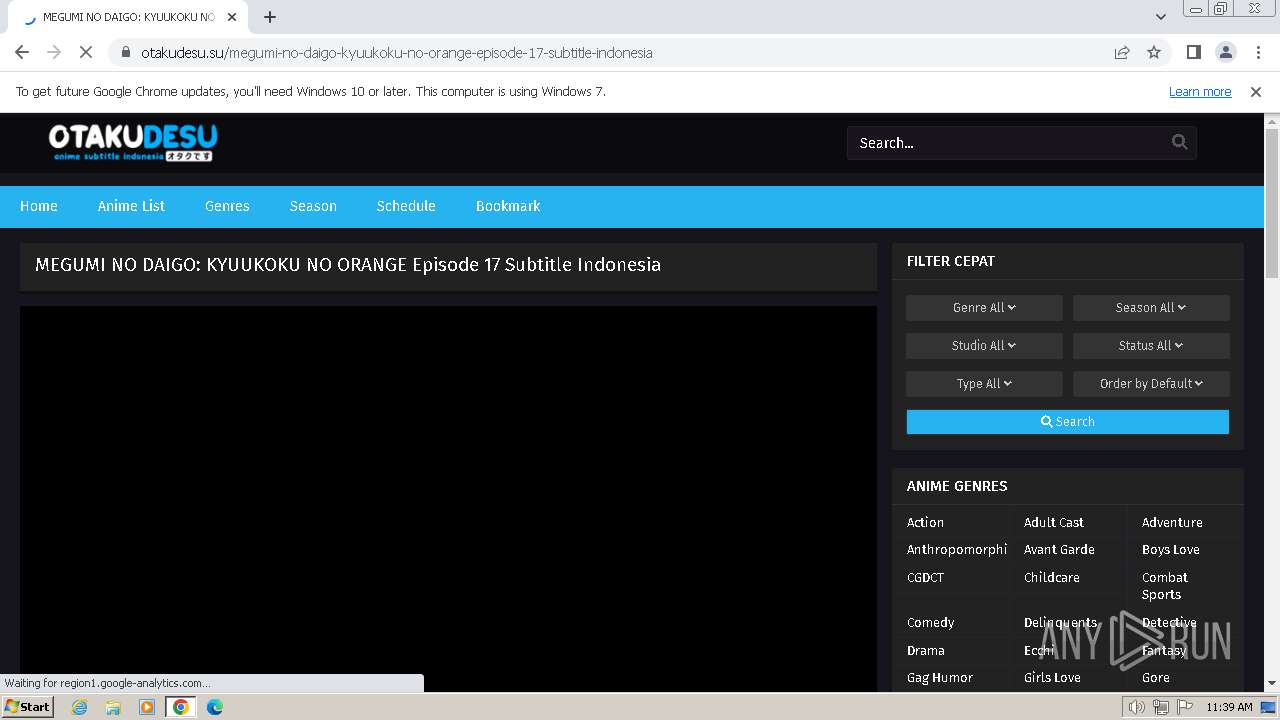Expand the Studio All dropdown
Viewport: 1280px width, 720px height.
tap(984, 346)
